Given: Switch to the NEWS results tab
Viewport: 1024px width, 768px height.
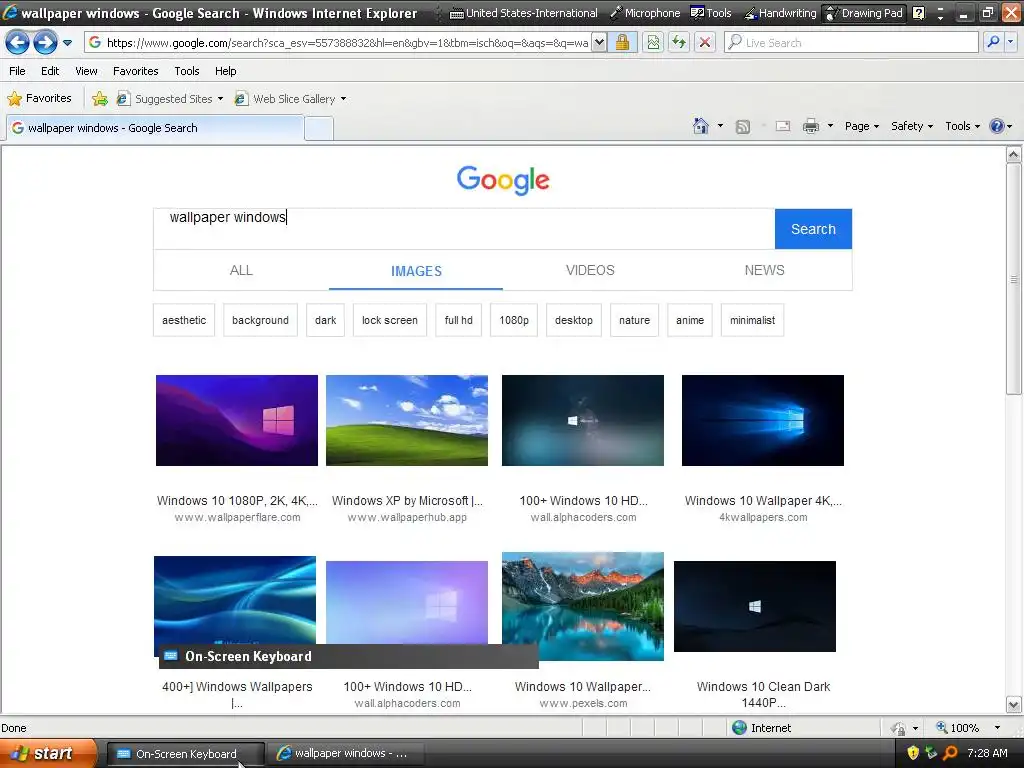Looking at the screenshot, I should [x=764, y=270].
